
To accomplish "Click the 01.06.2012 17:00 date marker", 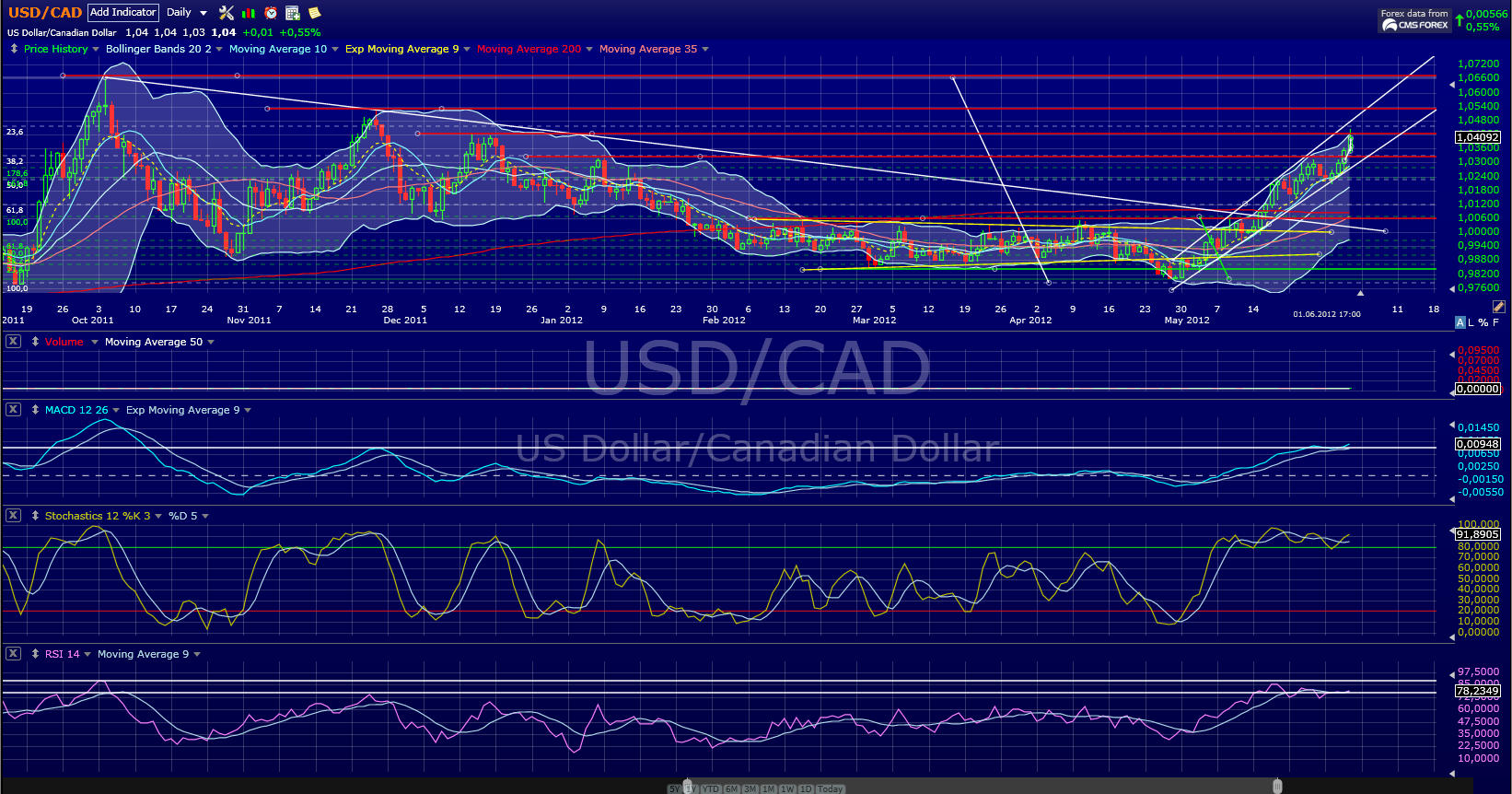I will [1327, 314].
